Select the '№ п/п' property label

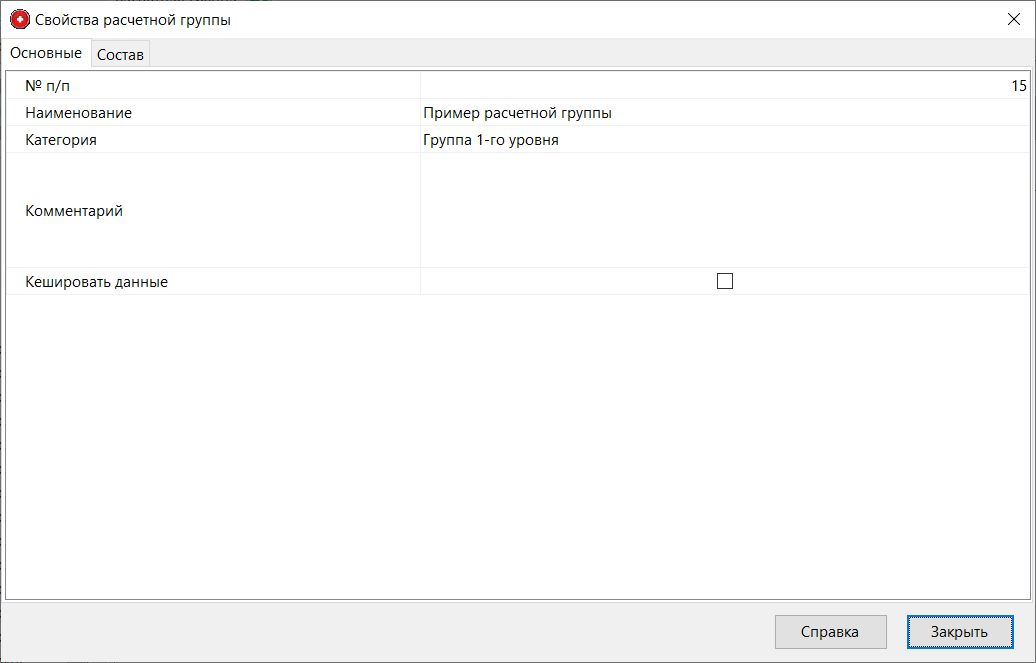click(47, 86)
